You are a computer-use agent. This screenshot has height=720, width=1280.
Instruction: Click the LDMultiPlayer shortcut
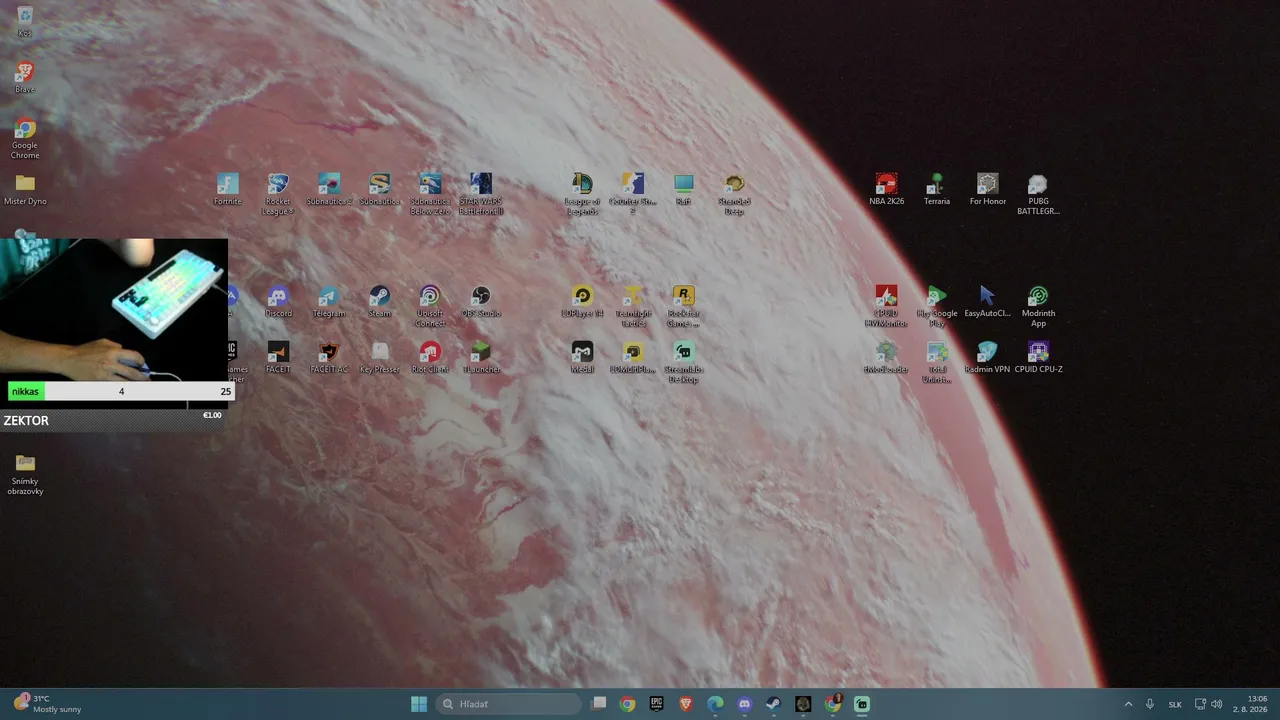pos(633,357)
